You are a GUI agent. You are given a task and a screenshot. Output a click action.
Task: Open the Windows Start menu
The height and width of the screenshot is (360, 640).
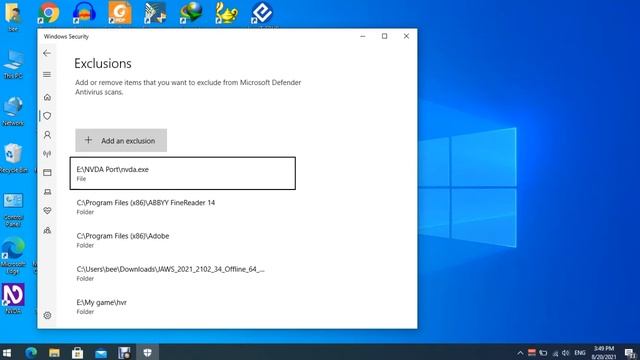(x=7, y=352)
